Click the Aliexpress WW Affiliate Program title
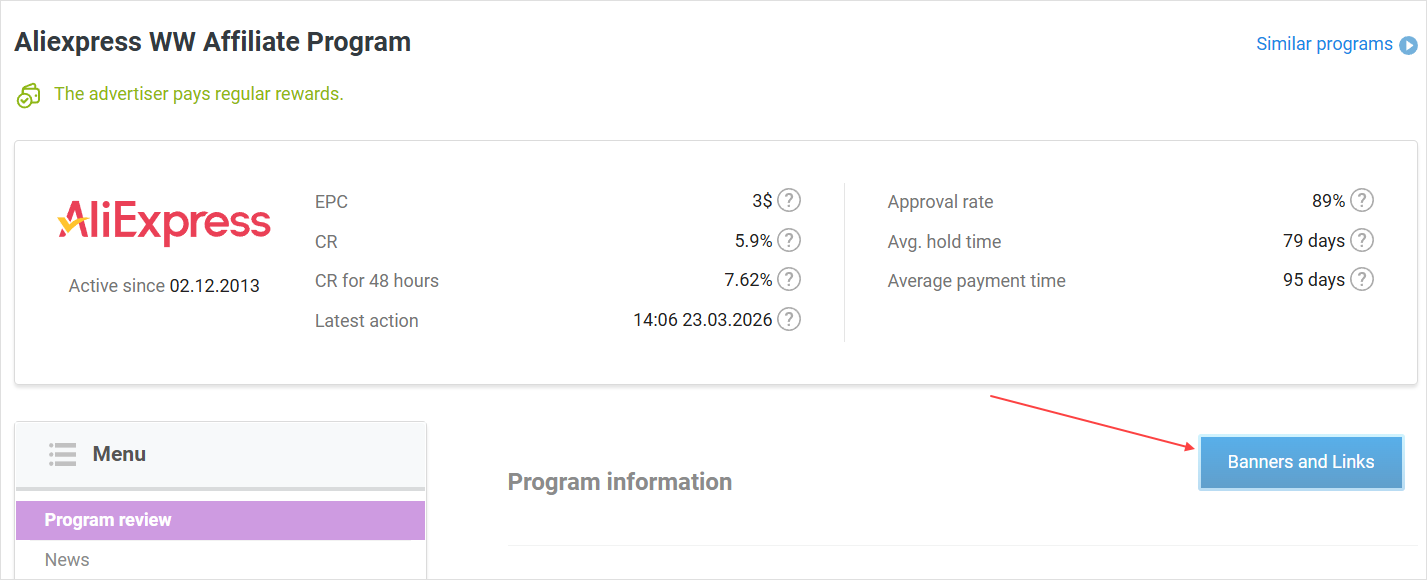Screen dimensions: 1427x580 pos(212,42)
